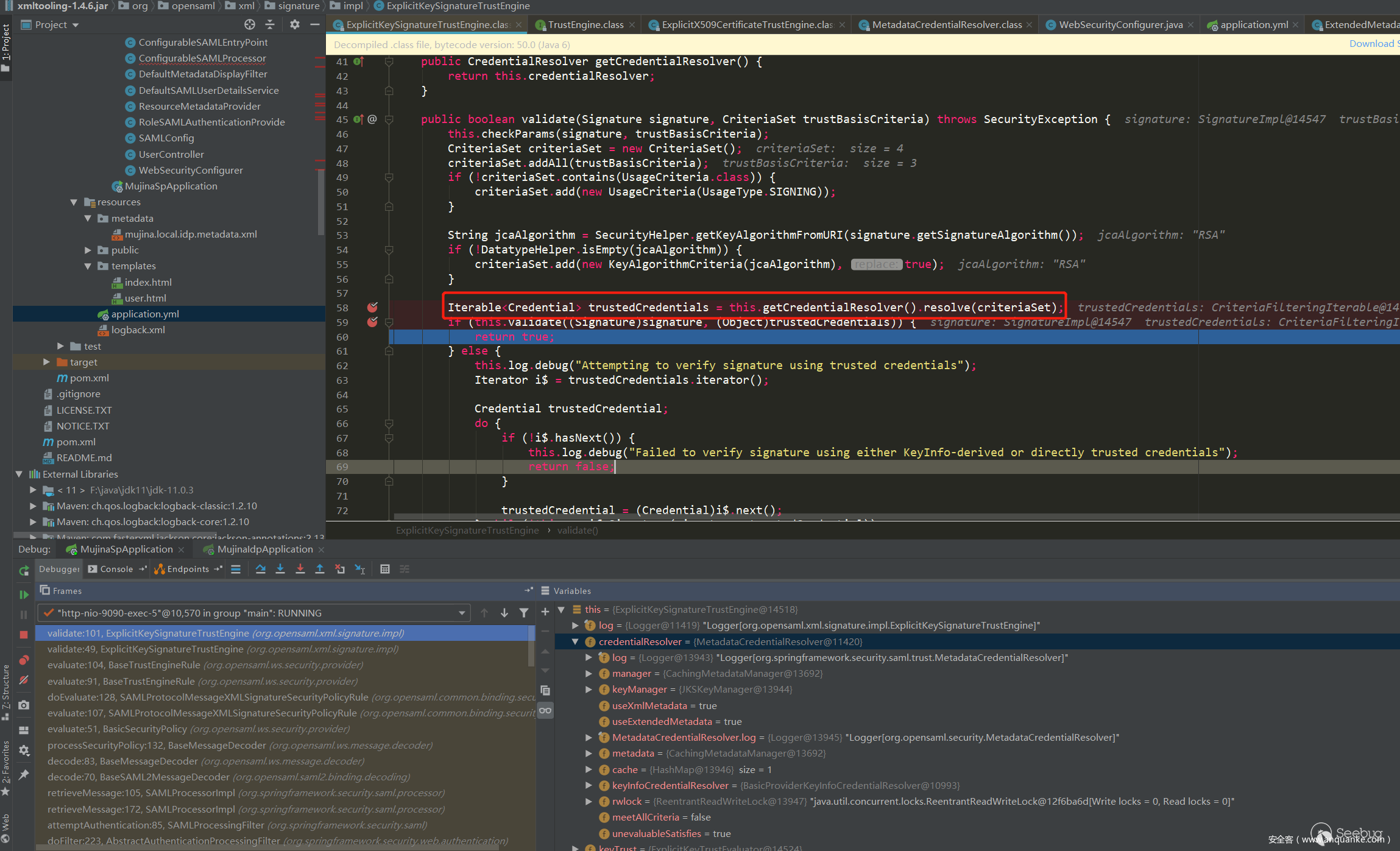Open the Evaluate Expression calculator icon
Image resolution: width=1400 pixels, height=851 pixels.
point(384,569)
